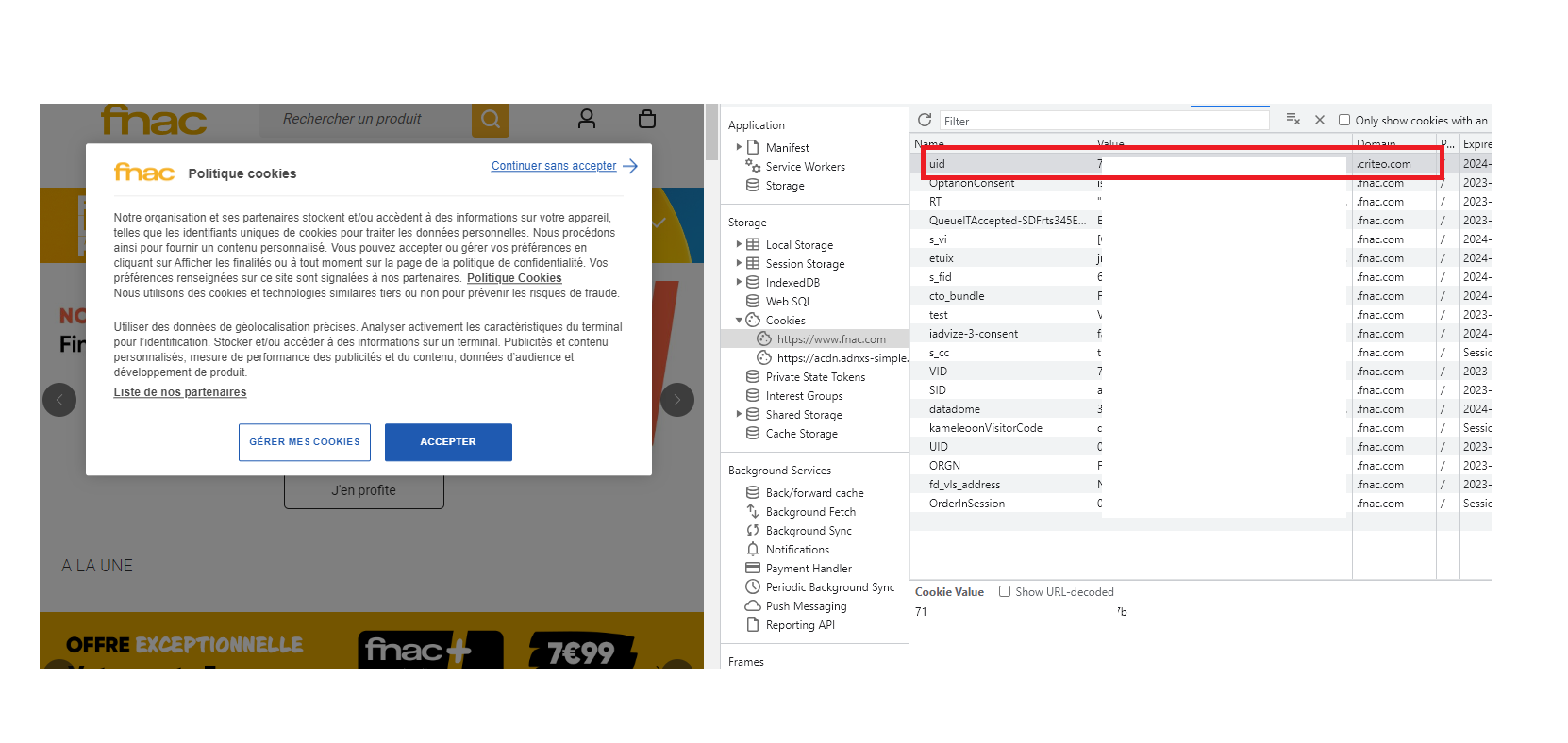
Task: Select the datadome cookie row
Action: tap(1201, 409)
